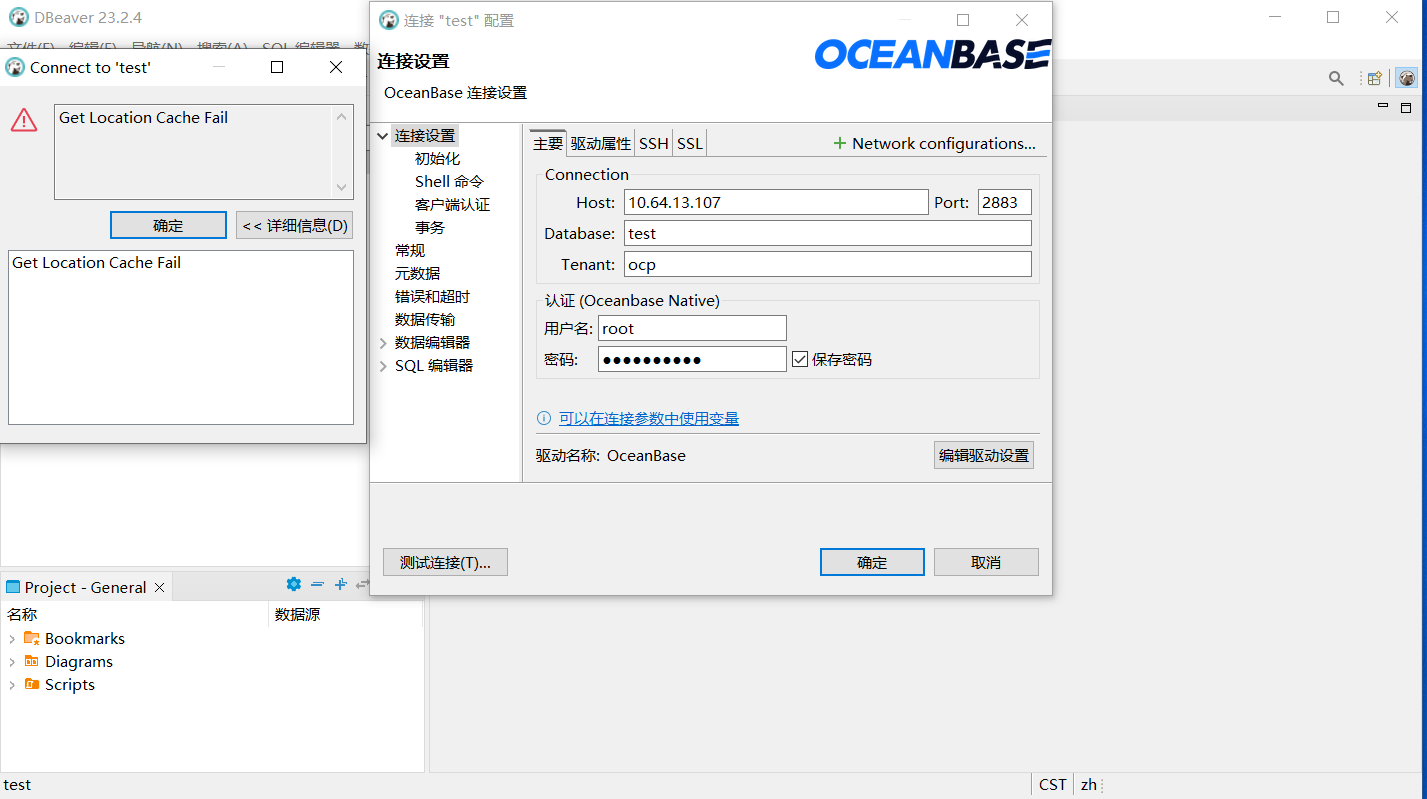Expand the SQL 编辑器 tree node
Image resolution: width=1427 pixels, height=799 pixels.
point(382,365)
